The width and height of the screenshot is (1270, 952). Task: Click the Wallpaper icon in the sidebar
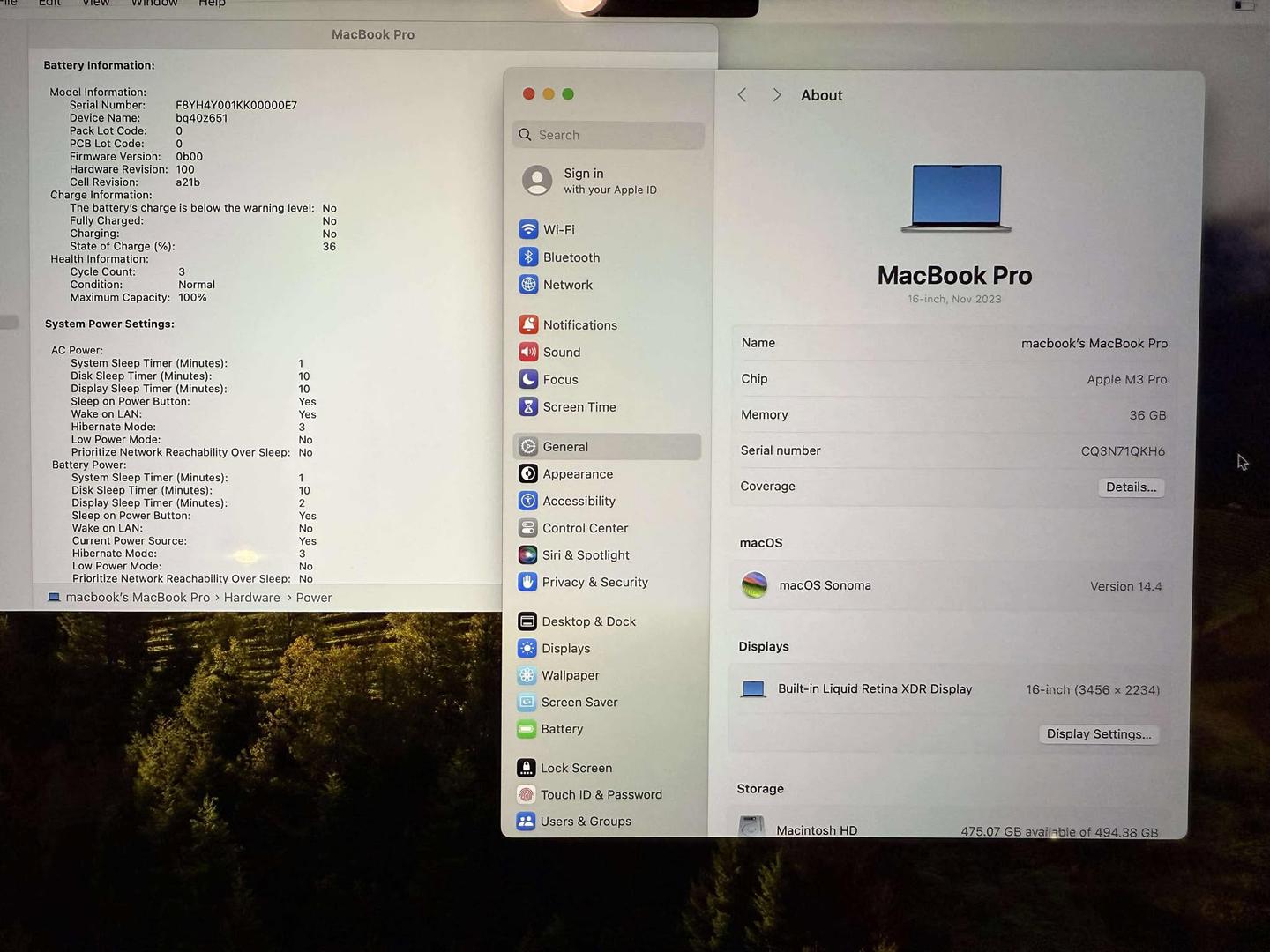tap(527, 675)
